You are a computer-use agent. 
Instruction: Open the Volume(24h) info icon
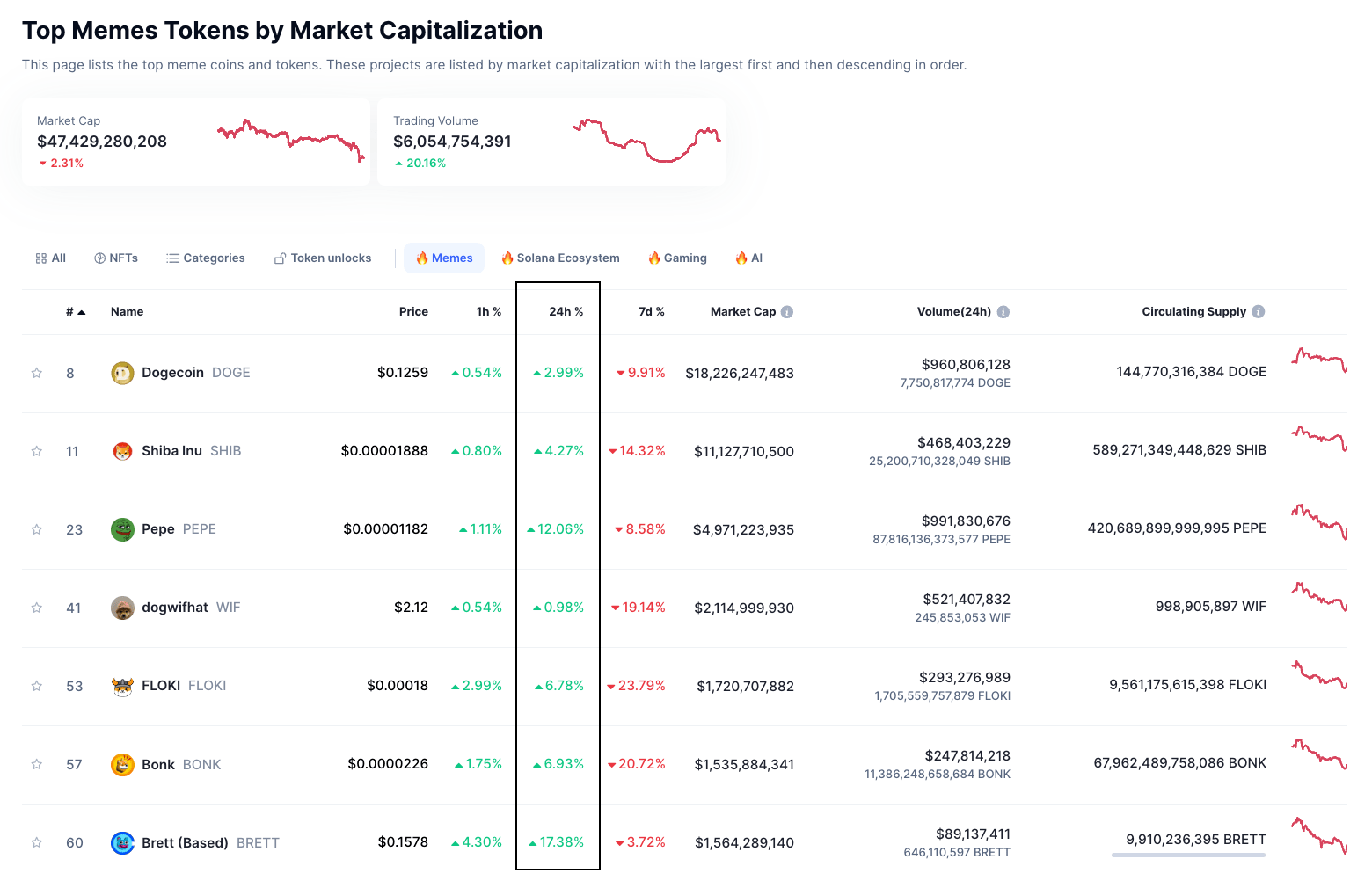[x=1003, y=312]
